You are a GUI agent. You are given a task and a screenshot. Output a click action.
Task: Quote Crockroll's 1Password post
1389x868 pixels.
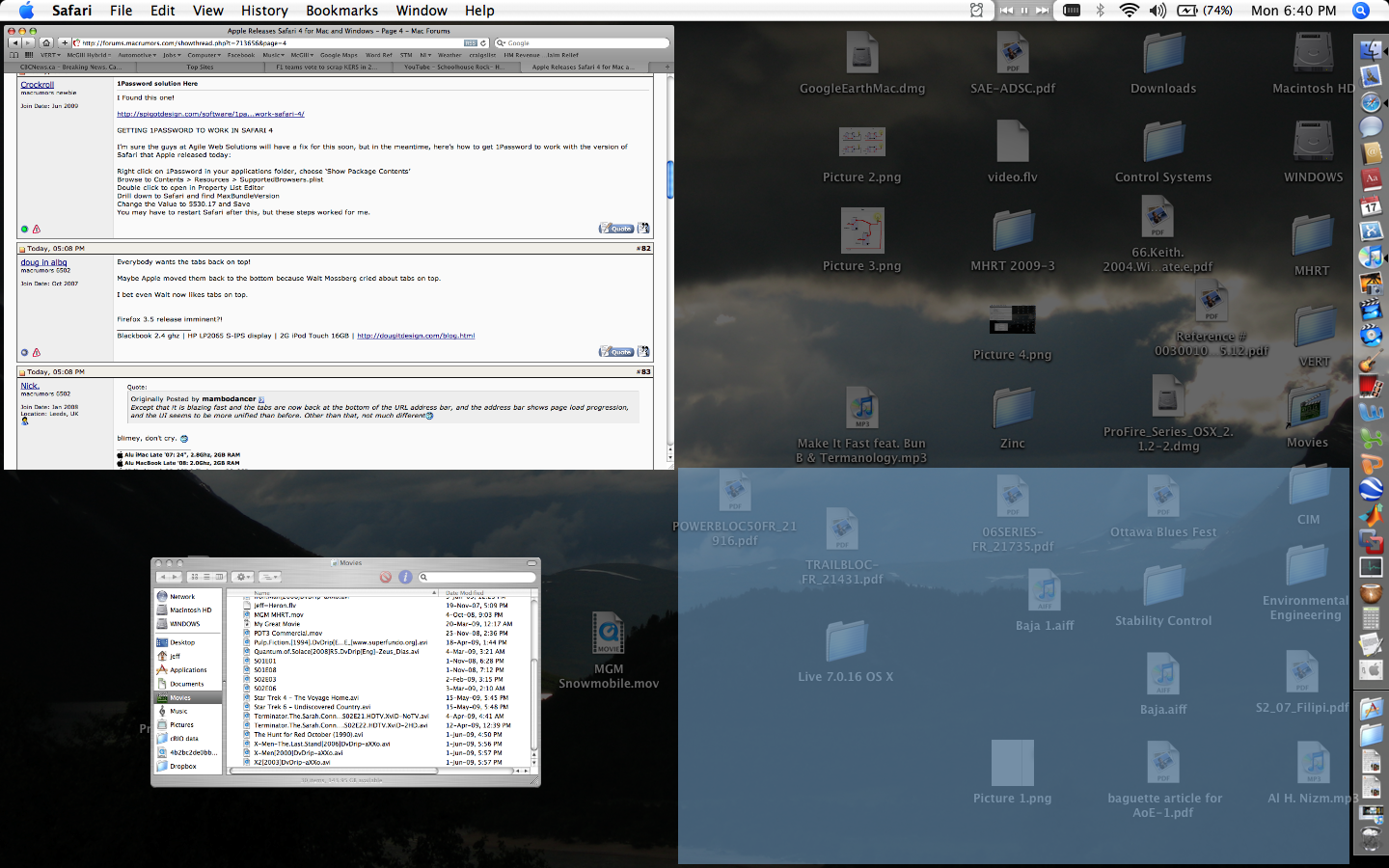click(x=616, y=229)
